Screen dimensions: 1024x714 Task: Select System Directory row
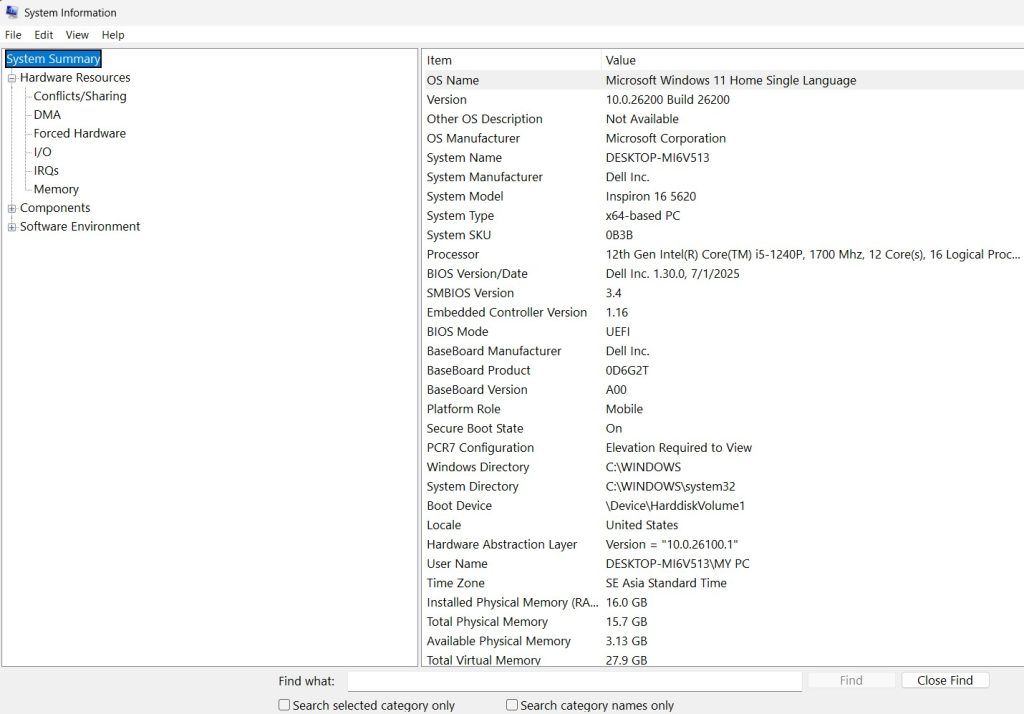point(723,486)
